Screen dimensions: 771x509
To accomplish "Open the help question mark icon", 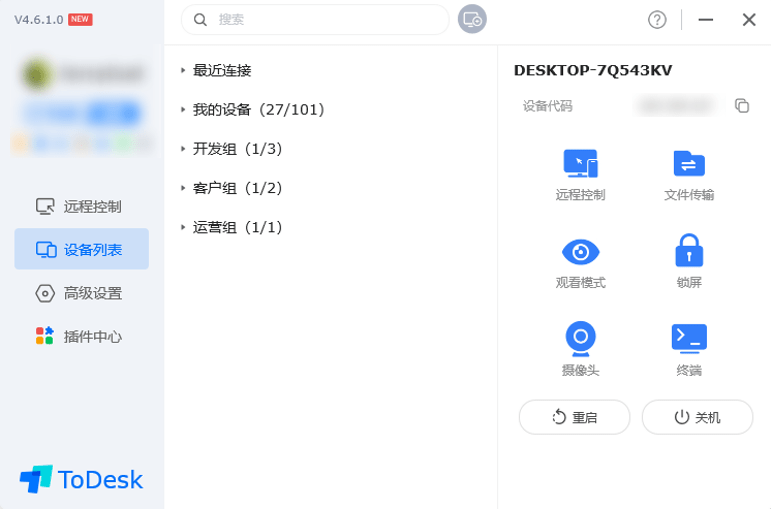I will [x=657, y=20].
